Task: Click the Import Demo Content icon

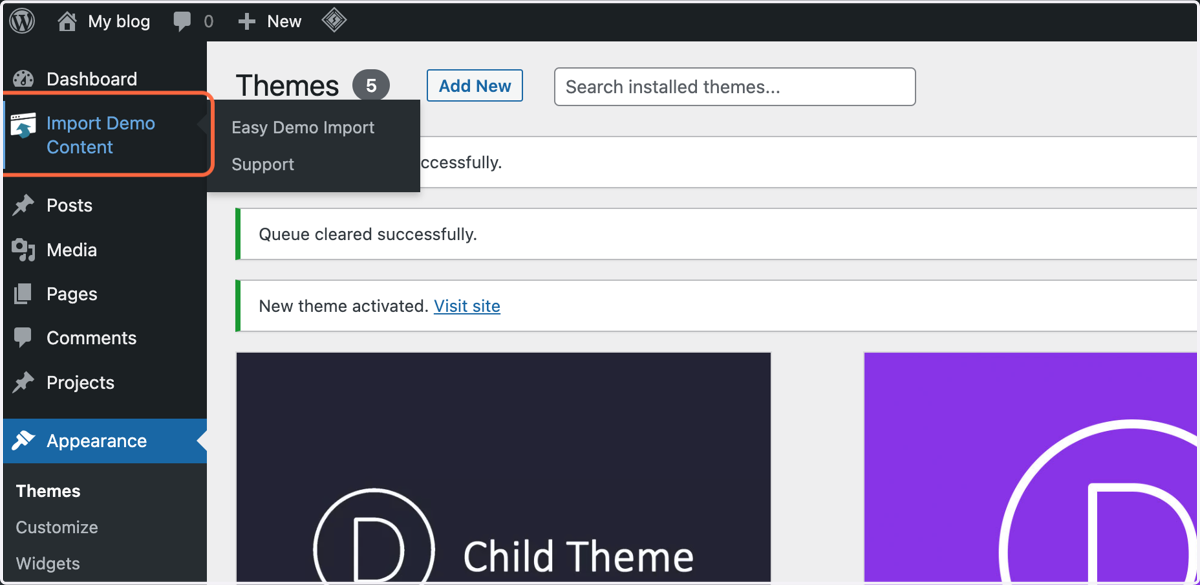Action: point(23,126)
